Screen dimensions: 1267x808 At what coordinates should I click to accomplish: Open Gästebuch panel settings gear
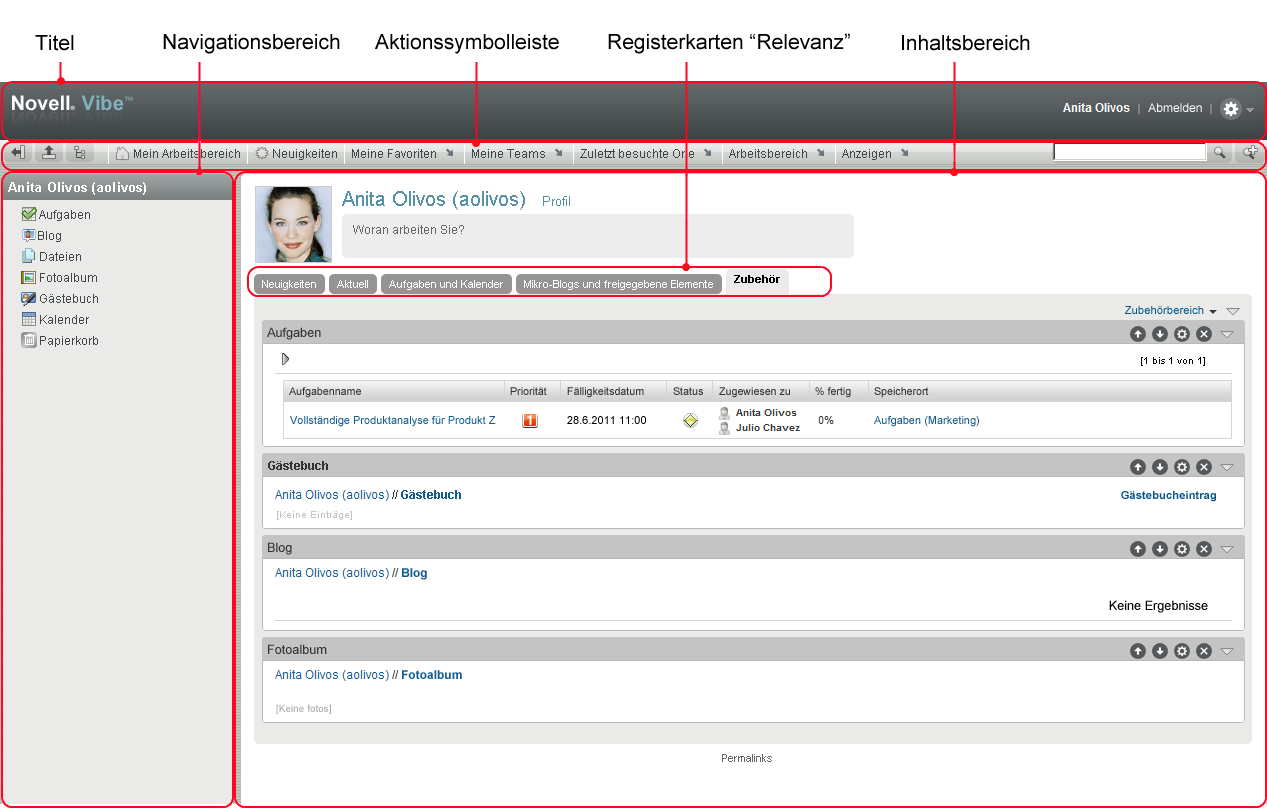tap(1182, 466)
